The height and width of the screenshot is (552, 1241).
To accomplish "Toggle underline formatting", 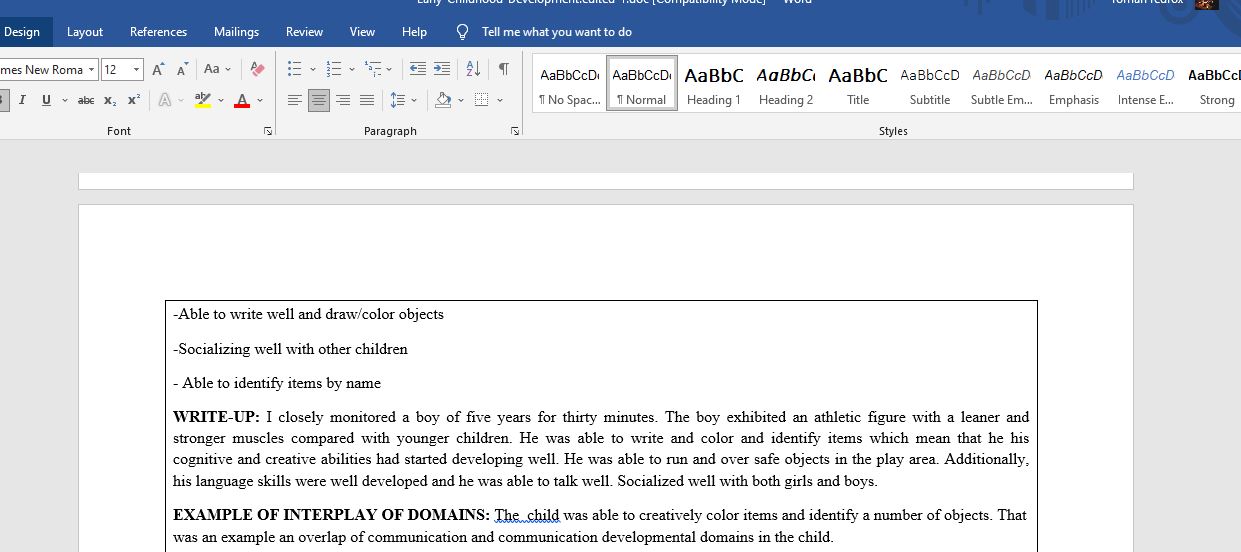I will 46,100.
